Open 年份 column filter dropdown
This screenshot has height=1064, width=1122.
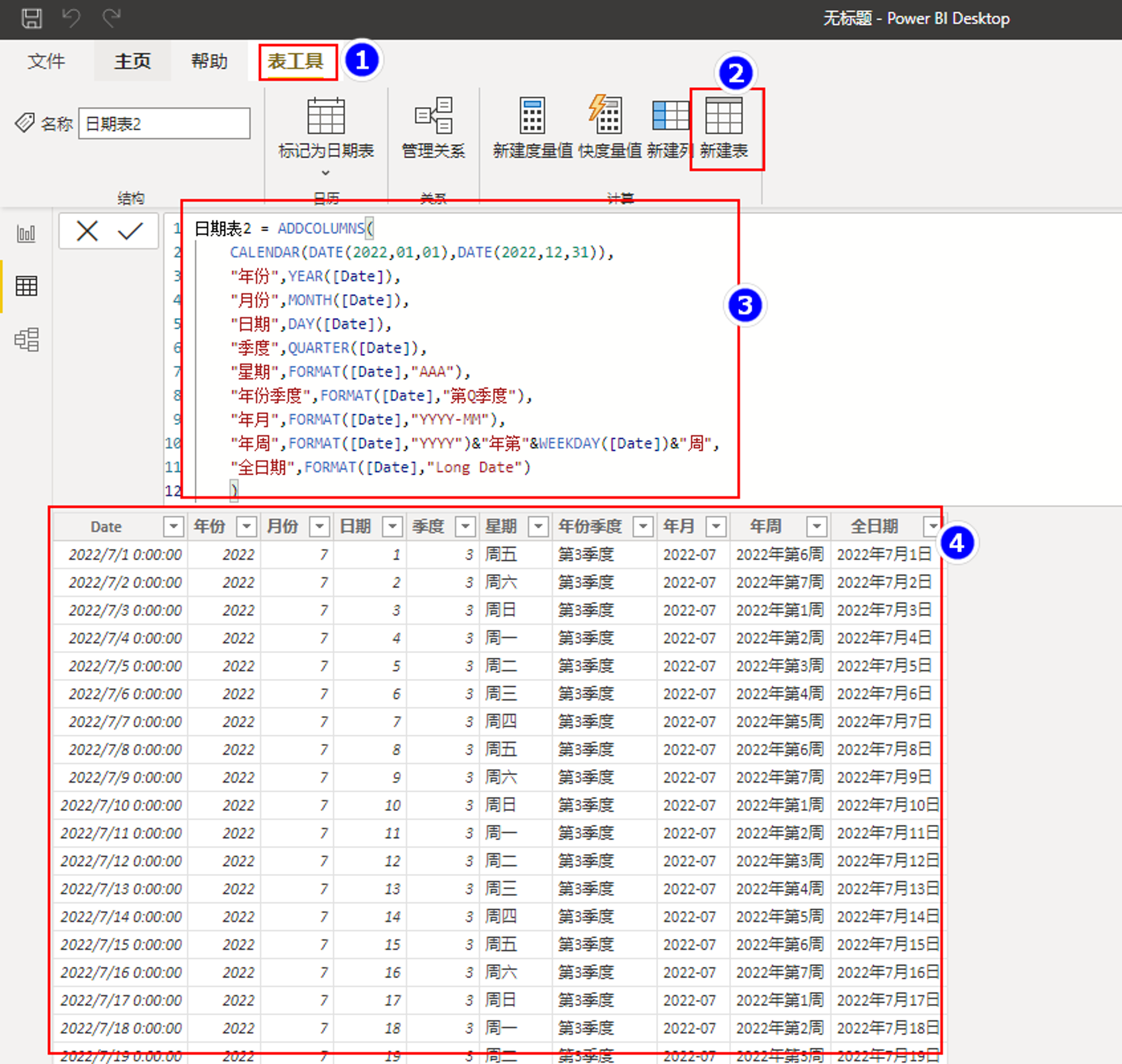pos(247,526)
